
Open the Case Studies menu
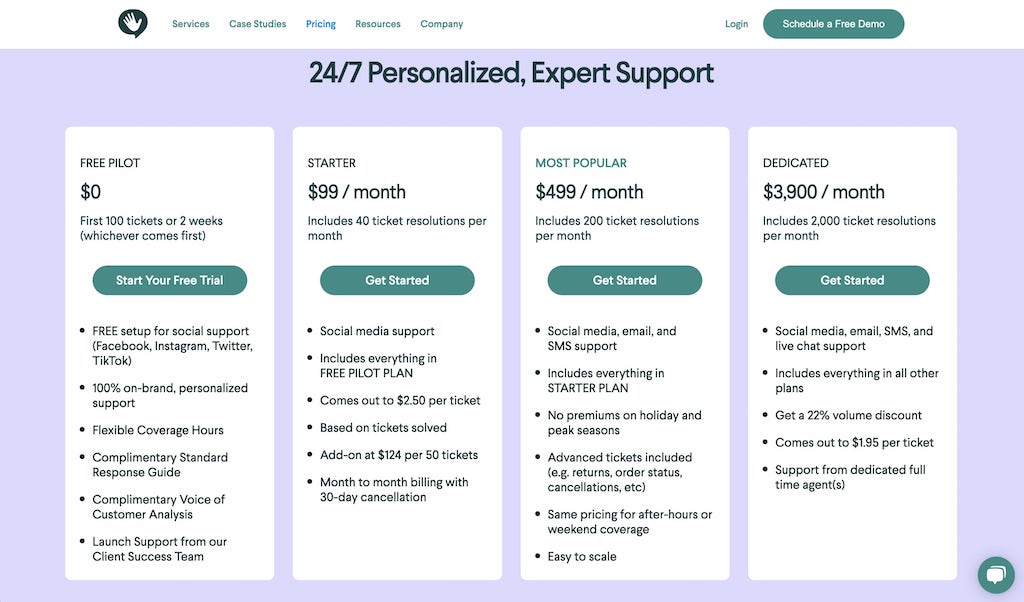point(257,24)
